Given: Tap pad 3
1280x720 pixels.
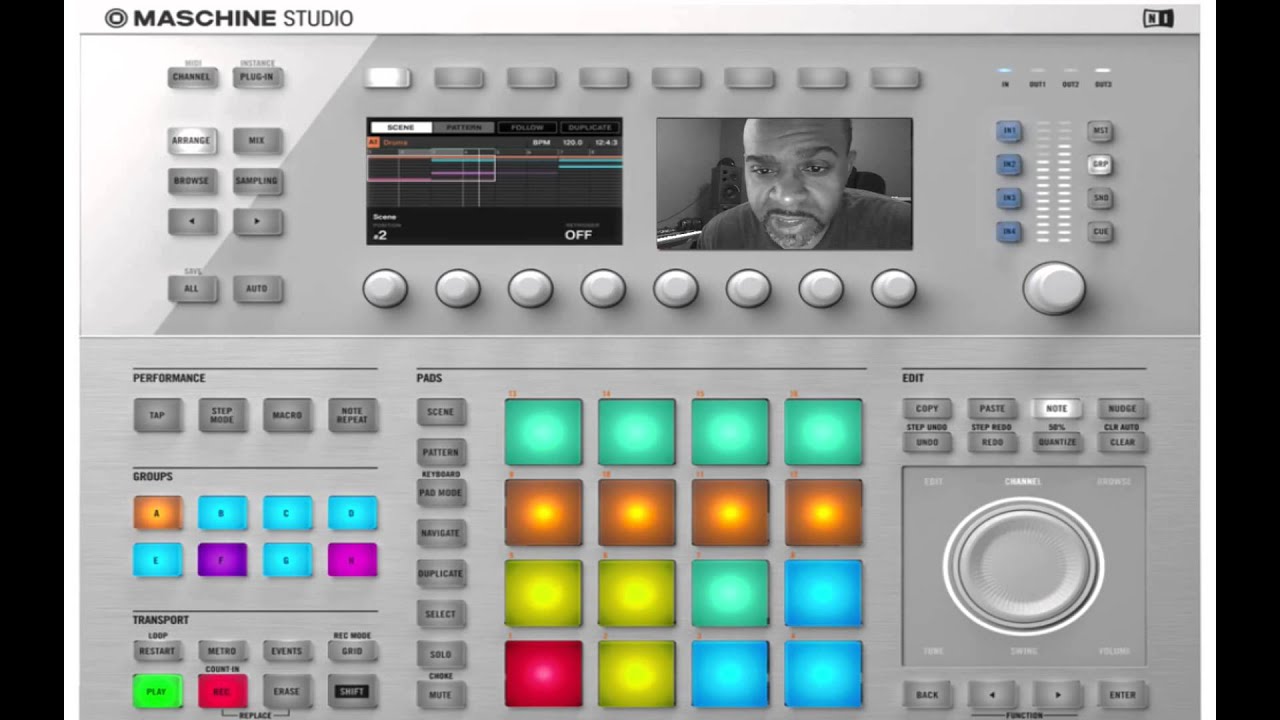Looking at the screenshot, I should (730, 673).
